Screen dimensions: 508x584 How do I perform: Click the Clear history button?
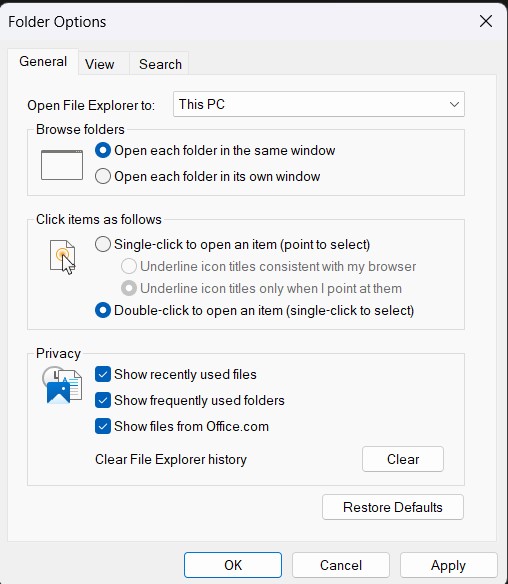point(403,459)
